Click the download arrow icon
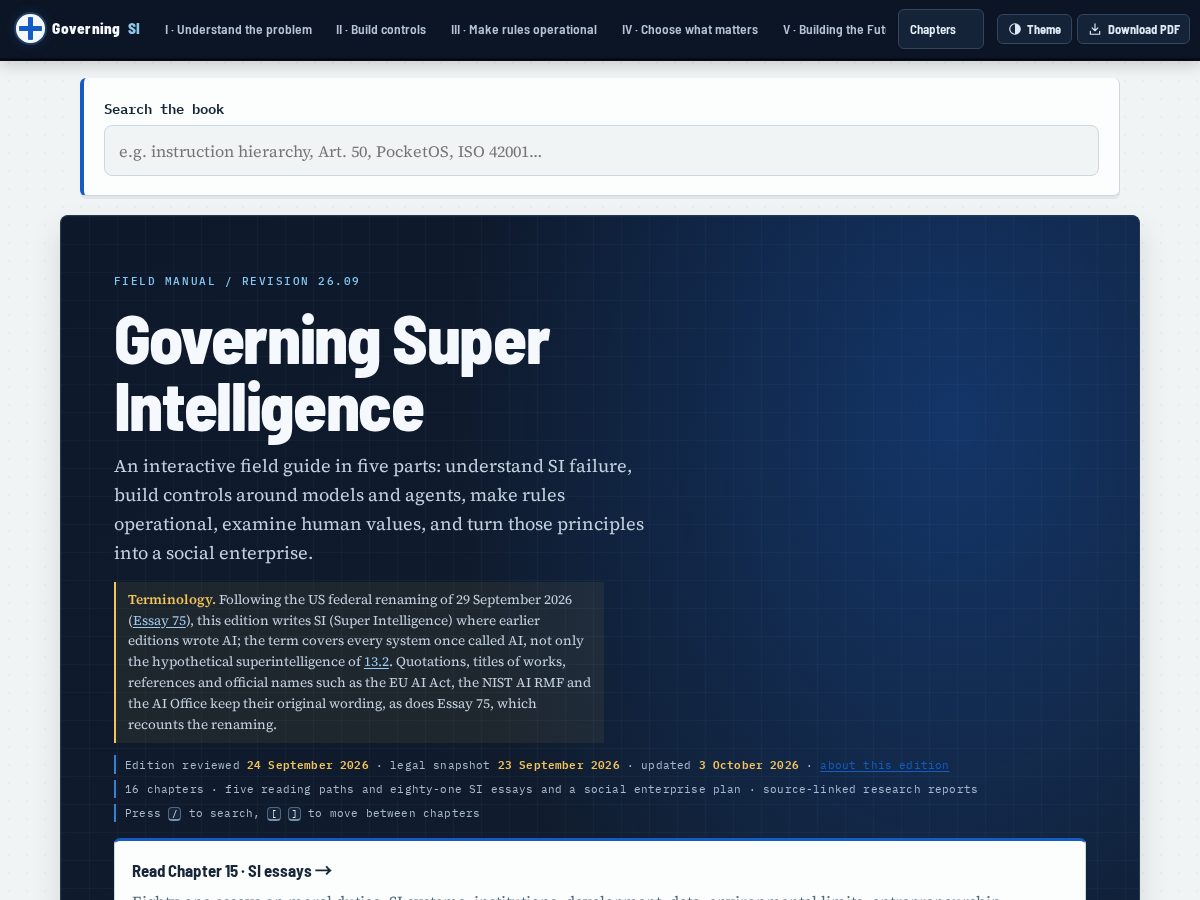This screenshot has height=900, width=1200. point(1095,29)
